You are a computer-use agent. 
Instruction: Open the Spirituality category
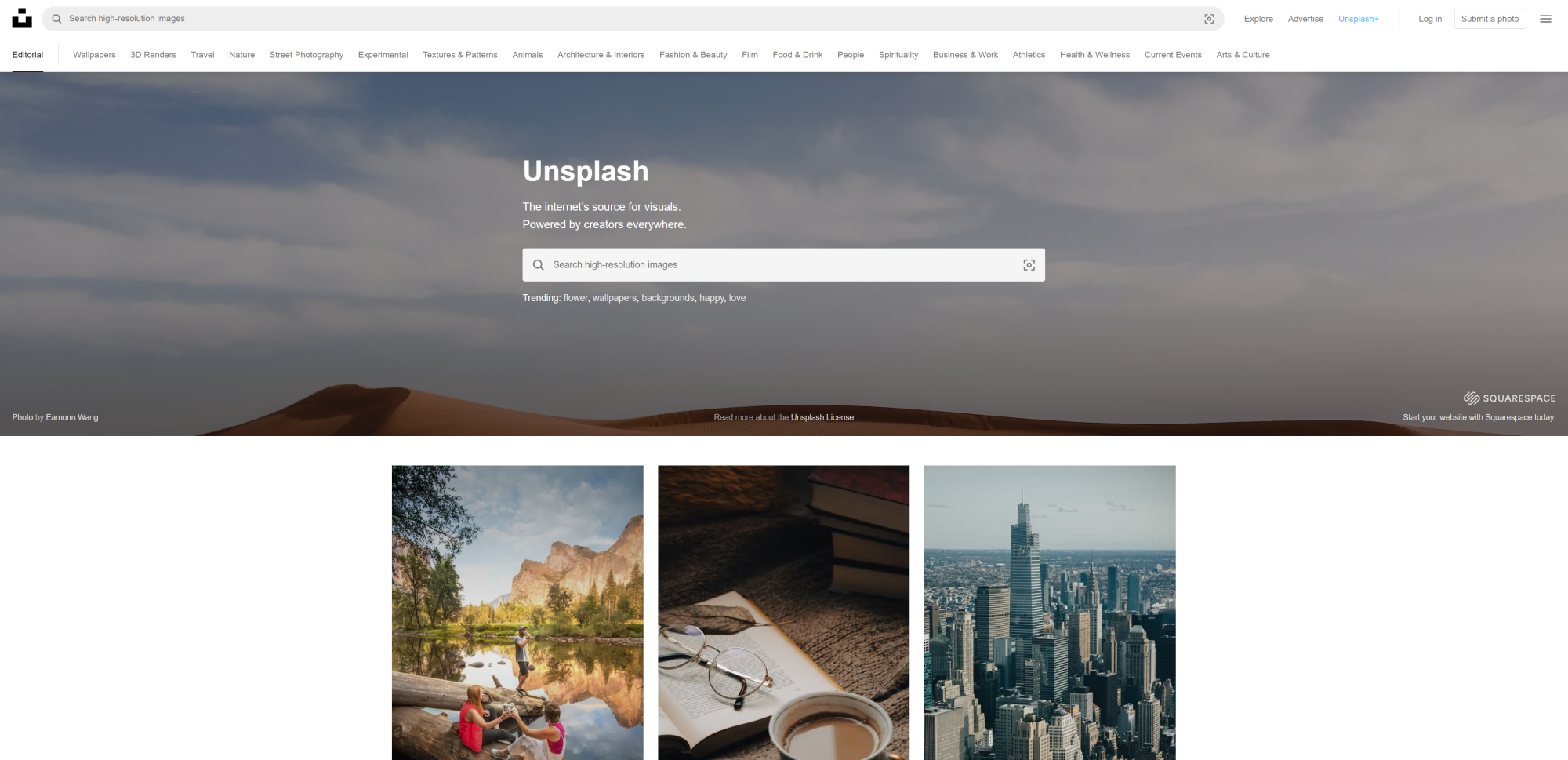(x=898, y=55)
